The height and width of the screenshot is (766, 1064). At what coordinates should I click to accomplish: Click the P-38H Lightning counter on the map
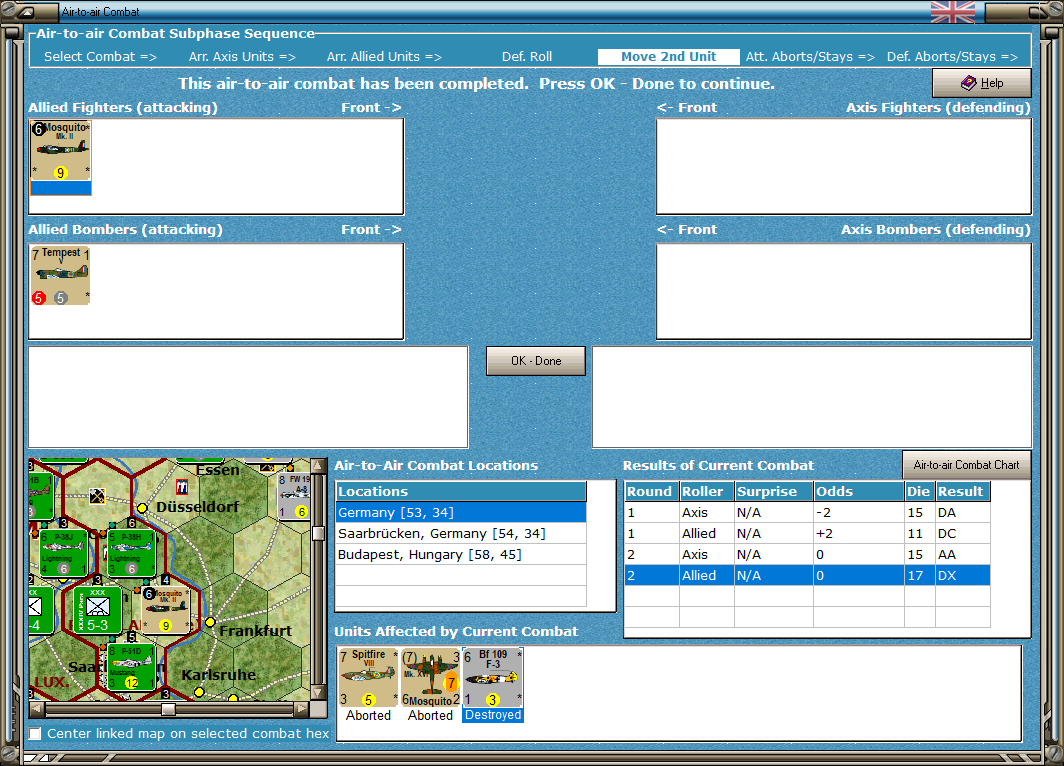pyautogui.click(x=132, y=553)
